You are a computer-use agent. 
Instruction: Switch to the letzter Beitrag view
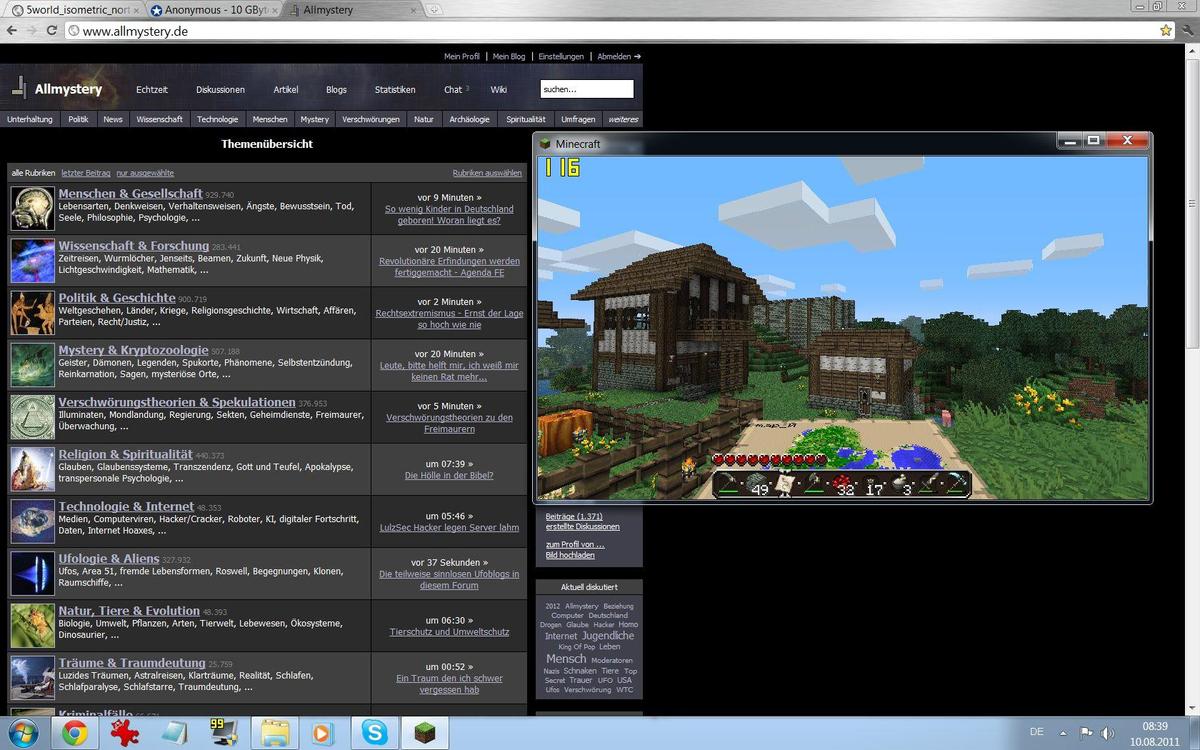click(84, 173)
